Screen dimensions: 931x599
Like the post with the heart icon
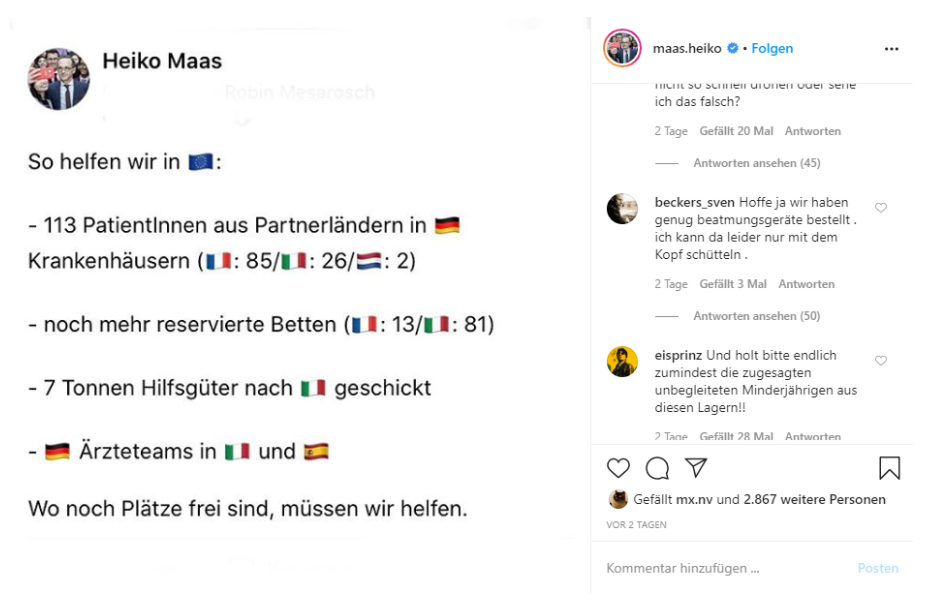coord(619,468)
